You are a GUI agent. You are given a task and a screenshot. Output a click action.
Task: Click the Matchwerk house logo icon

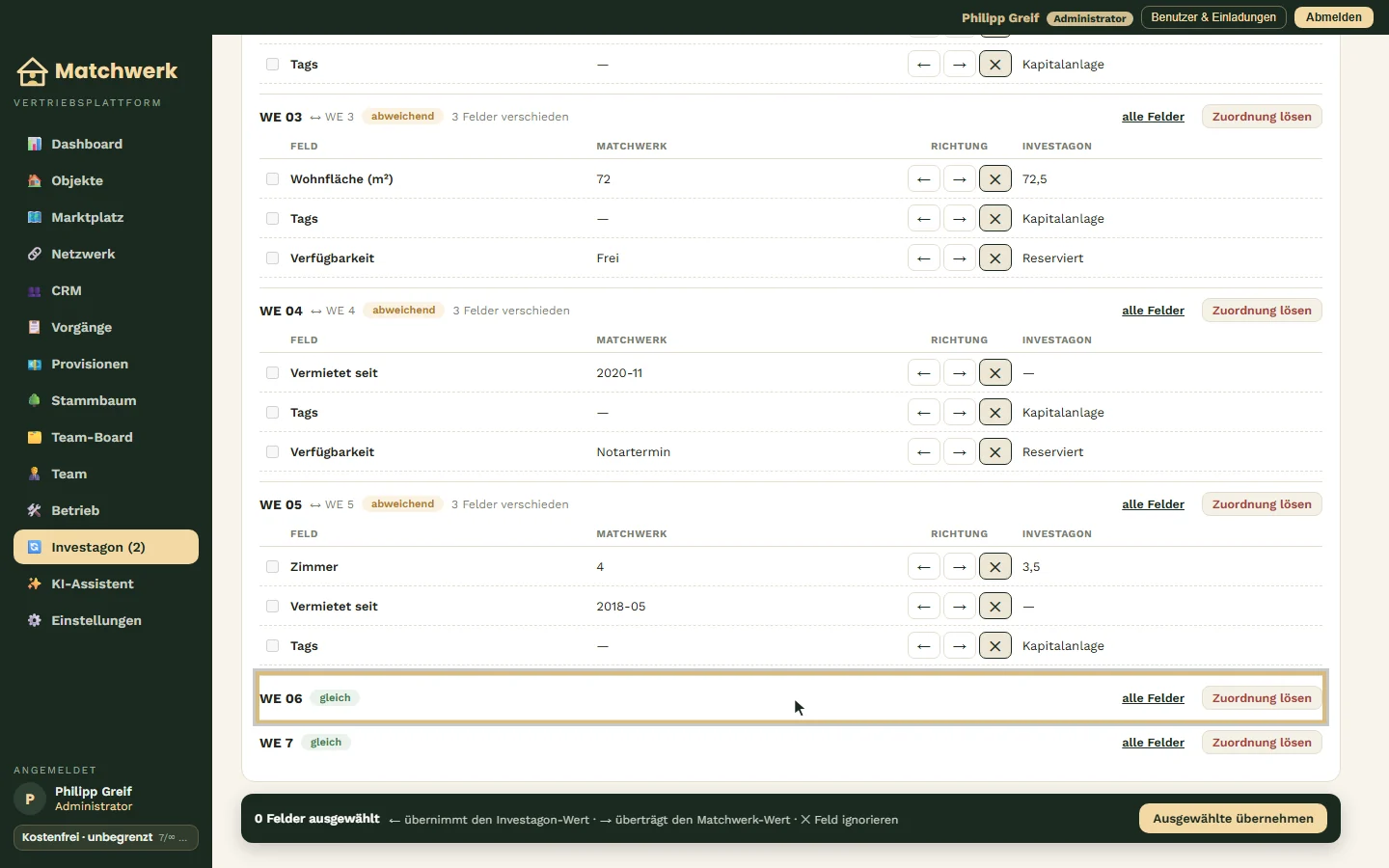(x=32, y=71)
